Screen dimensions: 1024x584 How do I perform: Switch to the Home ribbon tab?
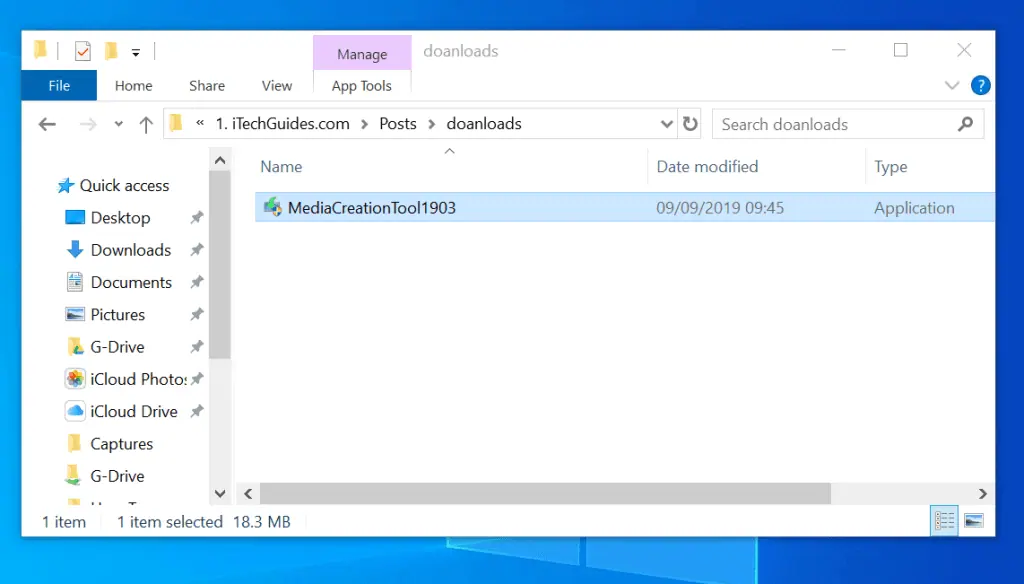click(x=133, y=86)
